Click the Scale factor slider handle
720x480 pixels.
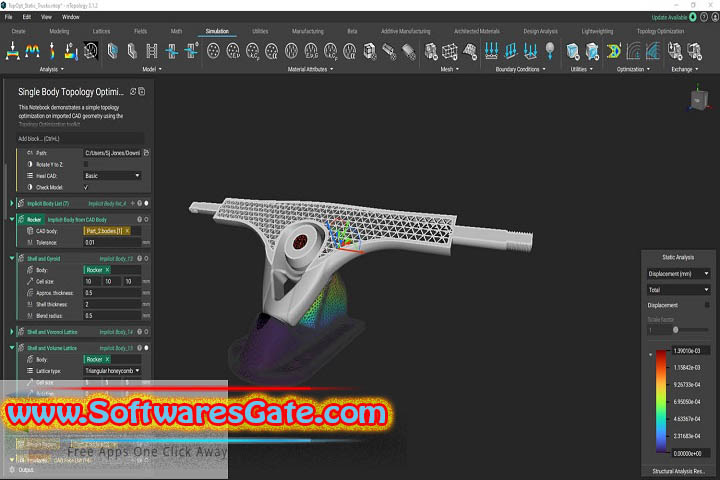click(x=675, y=330)
